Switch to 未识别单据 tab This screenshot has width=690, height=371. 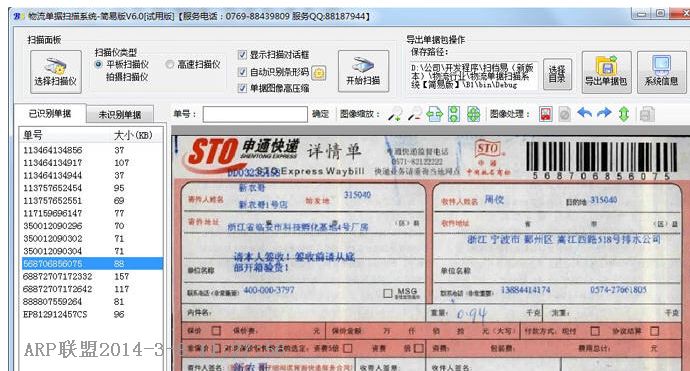120,114
